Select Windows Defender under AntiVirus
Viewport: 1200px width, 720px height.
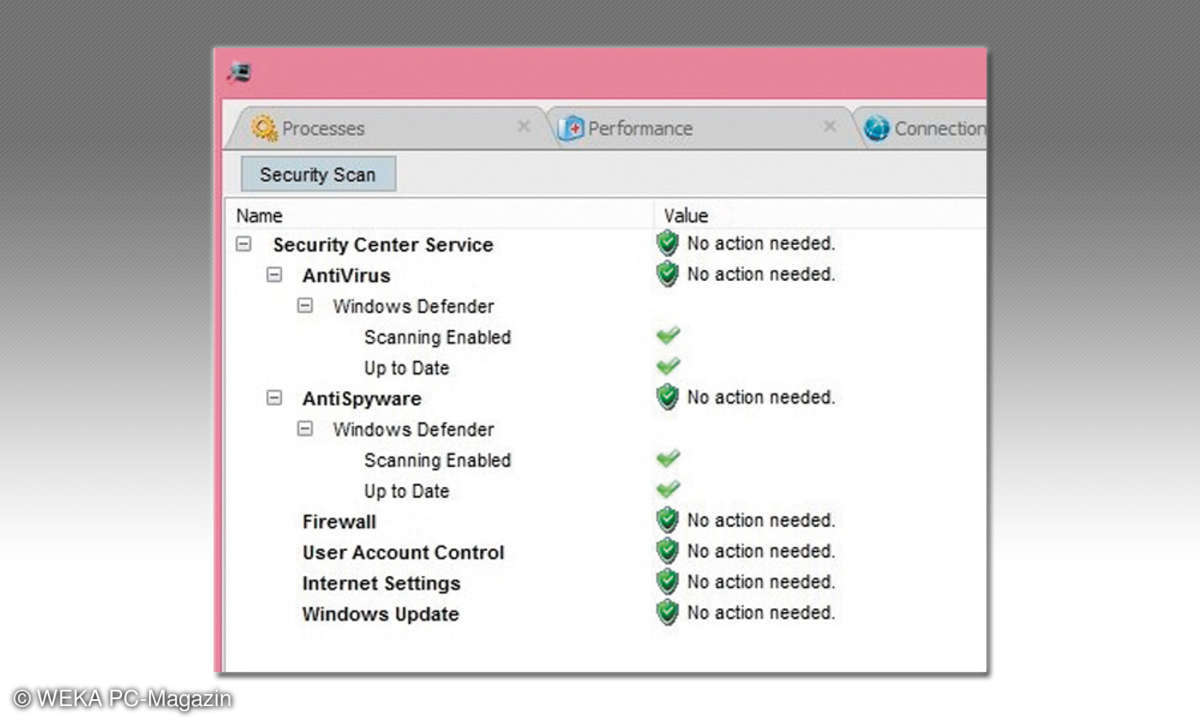[413, 307]
